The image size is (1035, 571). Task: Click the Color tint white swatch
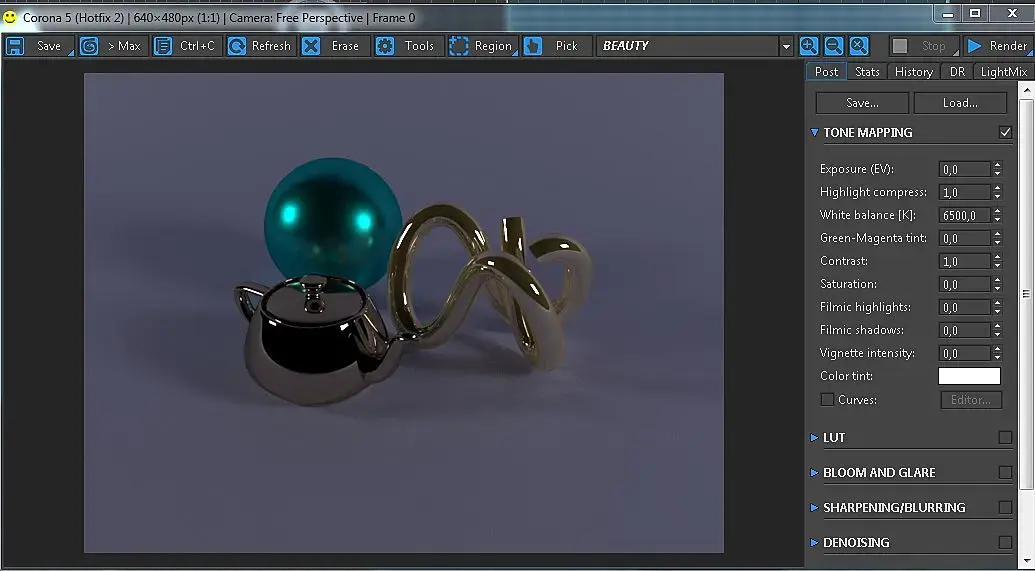point(970,376)
